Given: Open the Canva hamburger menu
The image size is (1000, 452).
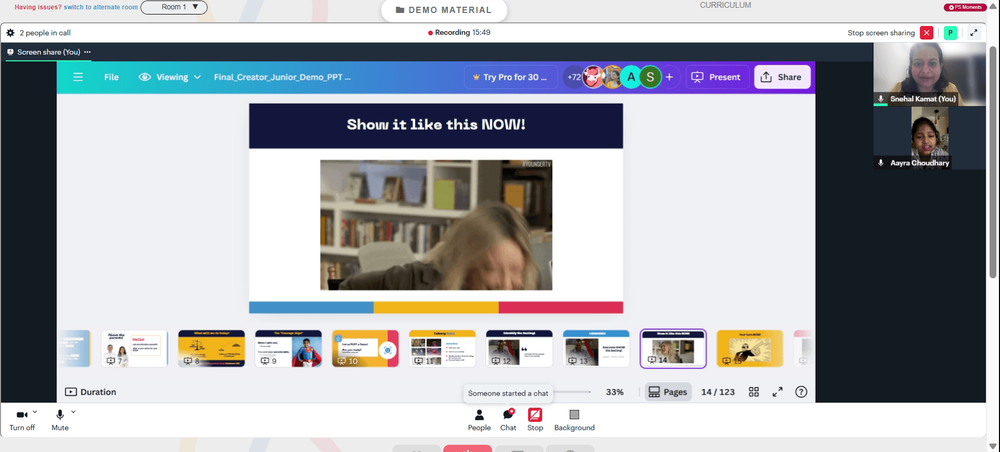Looking at the screenshot, I should tap(78, 77).
